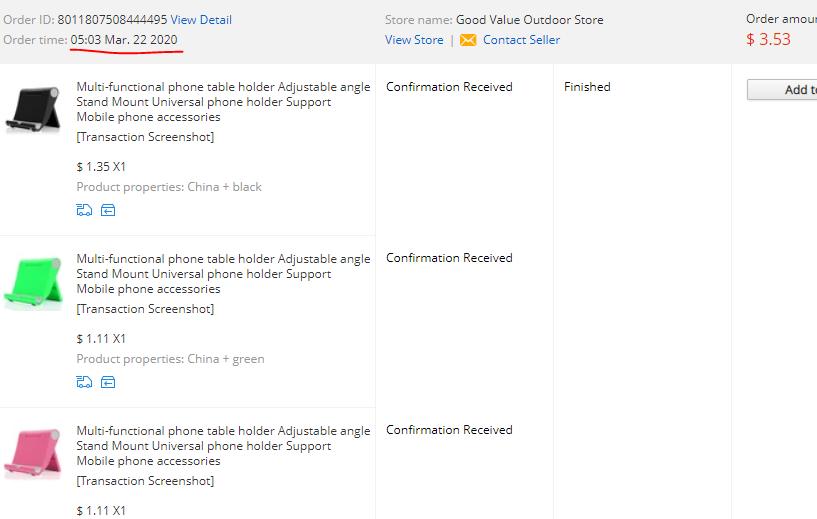Click the order ID number
This screenshot has width=817, height=519.
(x=112, y=19)
